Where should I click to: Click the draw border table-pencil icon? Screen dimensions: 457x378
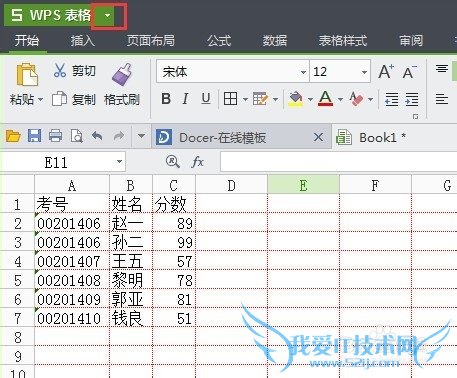point(260,99)
